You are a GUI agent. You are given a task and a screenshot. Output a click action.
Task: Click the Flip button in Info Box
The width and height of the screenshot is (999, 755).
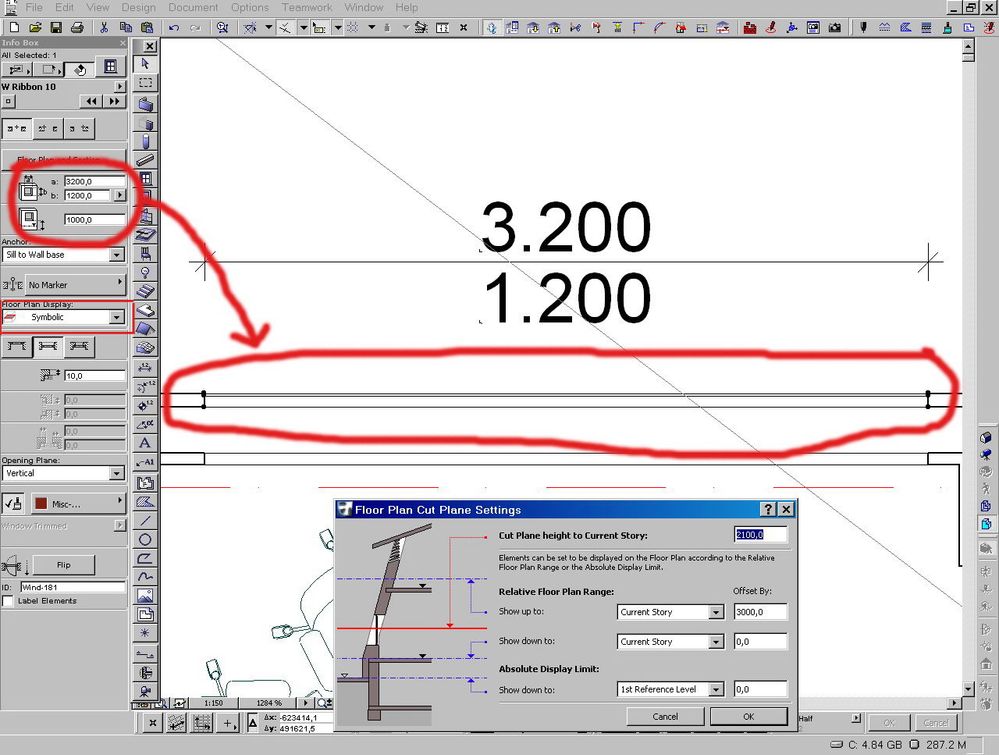pyautogui.click(x=64, y=564)
